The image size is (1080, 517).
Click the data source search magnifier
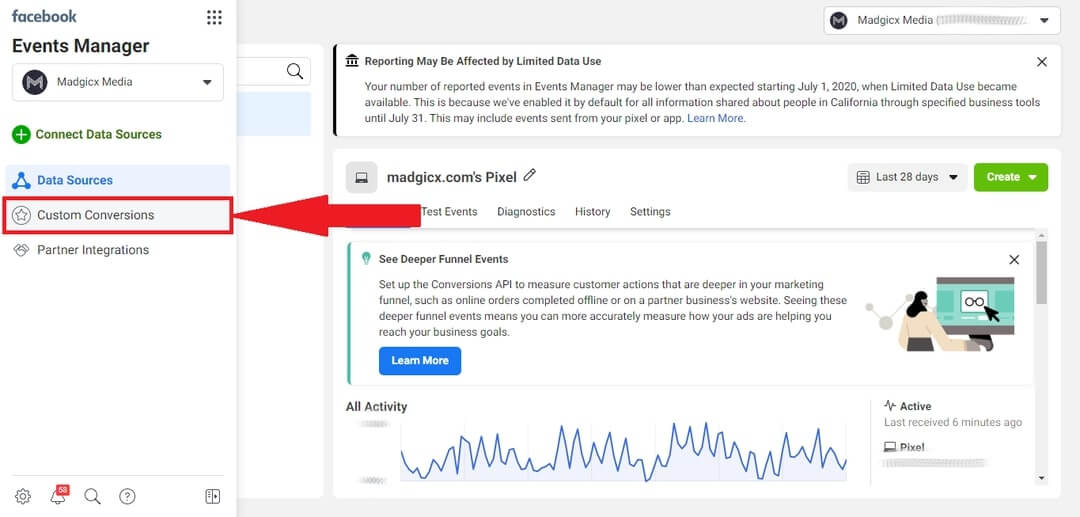click(x=295, y=71)
